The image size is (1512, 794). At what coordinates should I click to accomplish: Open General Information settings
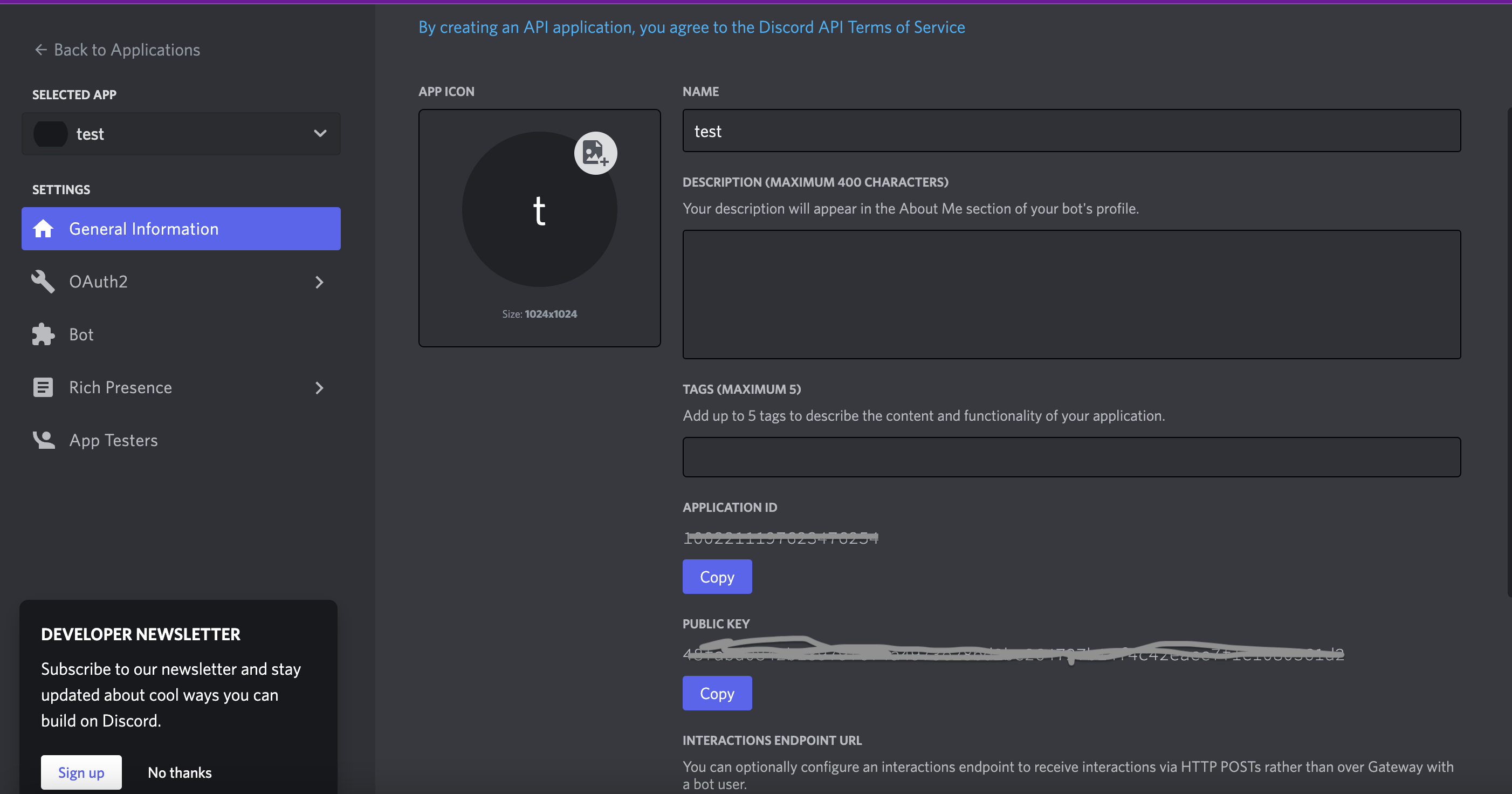tap(181, 229)
